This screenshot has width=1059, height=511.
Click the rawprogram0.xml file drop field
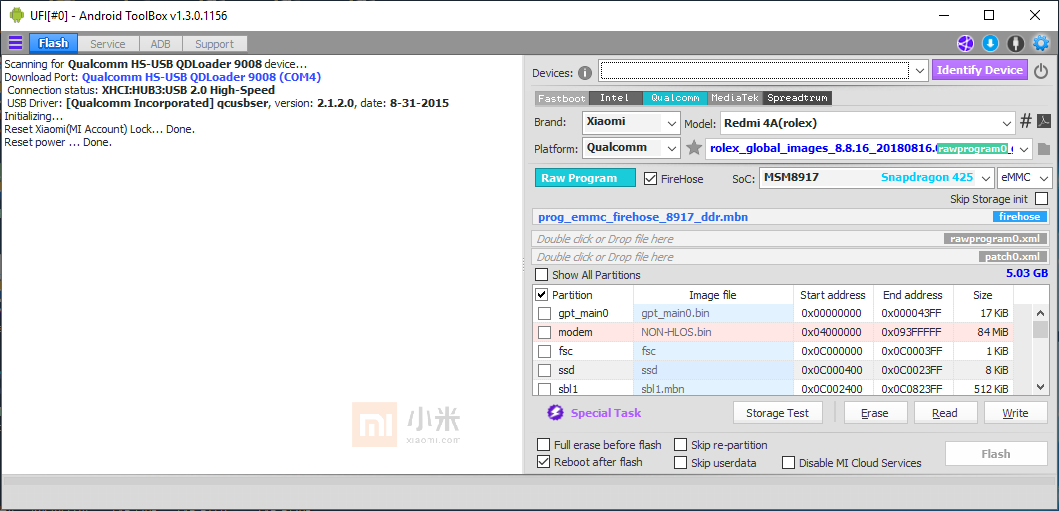[791, 238]
